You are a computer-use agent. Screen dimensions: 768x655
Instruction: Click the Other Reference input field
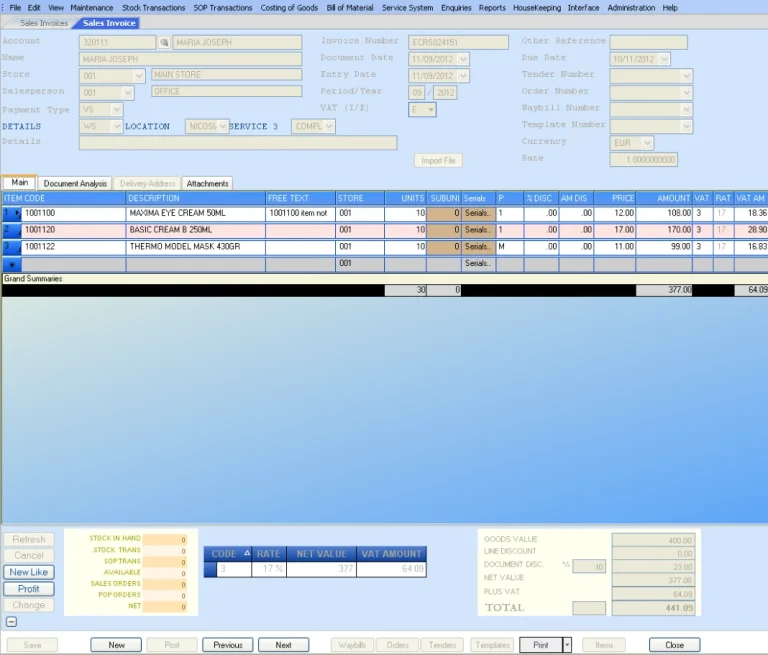(648, 43)
